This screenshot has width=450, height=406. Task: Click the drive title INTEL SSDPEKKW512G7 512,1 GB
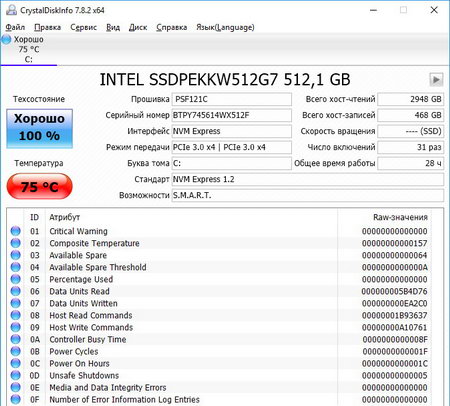pyautogui.click(x=225, y=80)
